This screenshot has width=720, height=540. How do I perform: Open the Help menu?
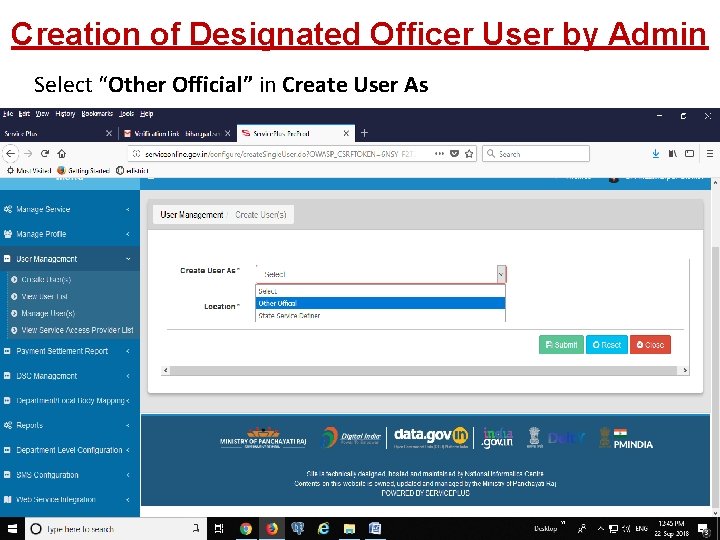pos(146,114)
